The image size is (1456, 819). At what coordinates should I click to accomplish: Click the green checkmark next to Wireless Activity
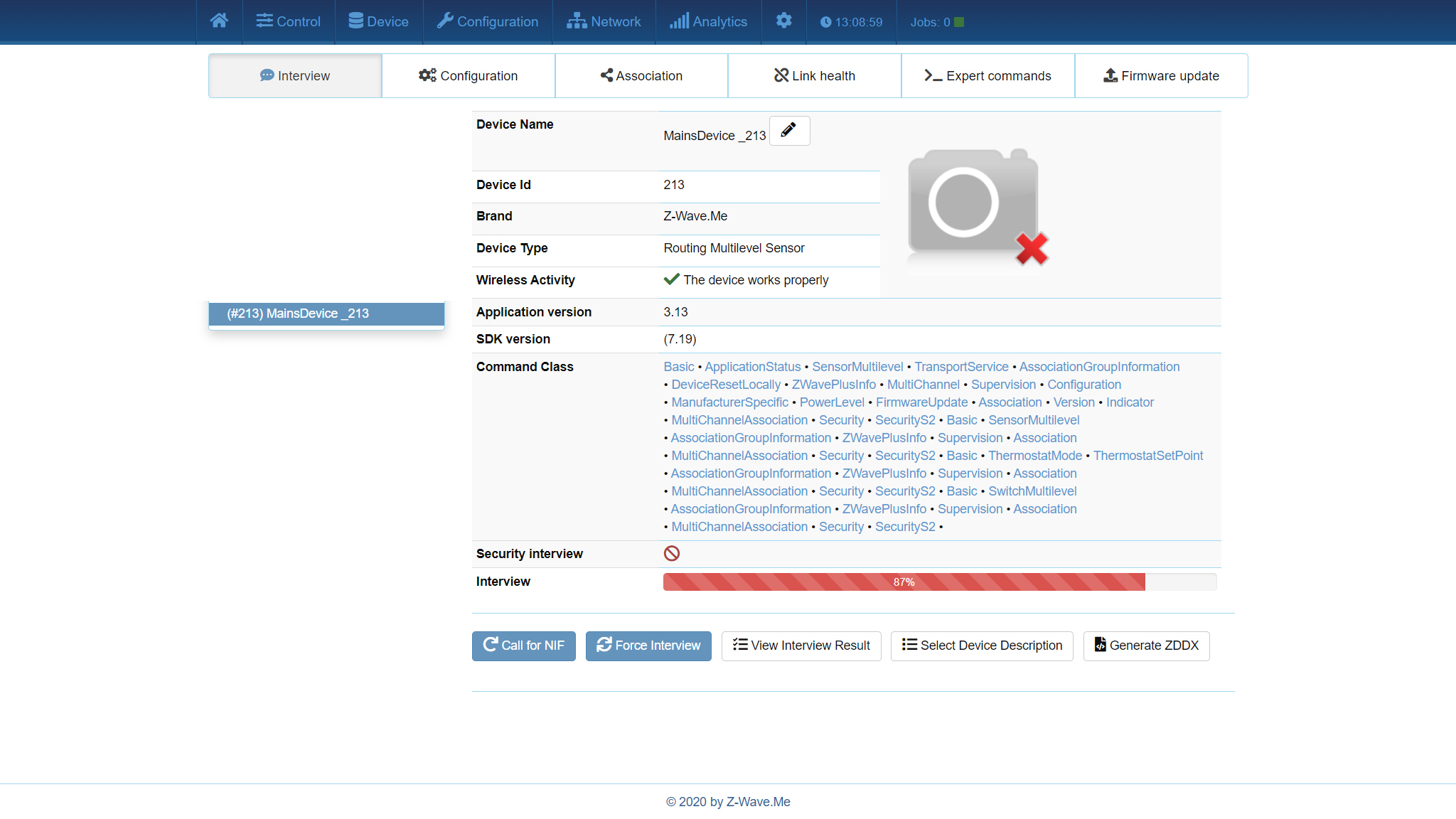click(671, 279)
